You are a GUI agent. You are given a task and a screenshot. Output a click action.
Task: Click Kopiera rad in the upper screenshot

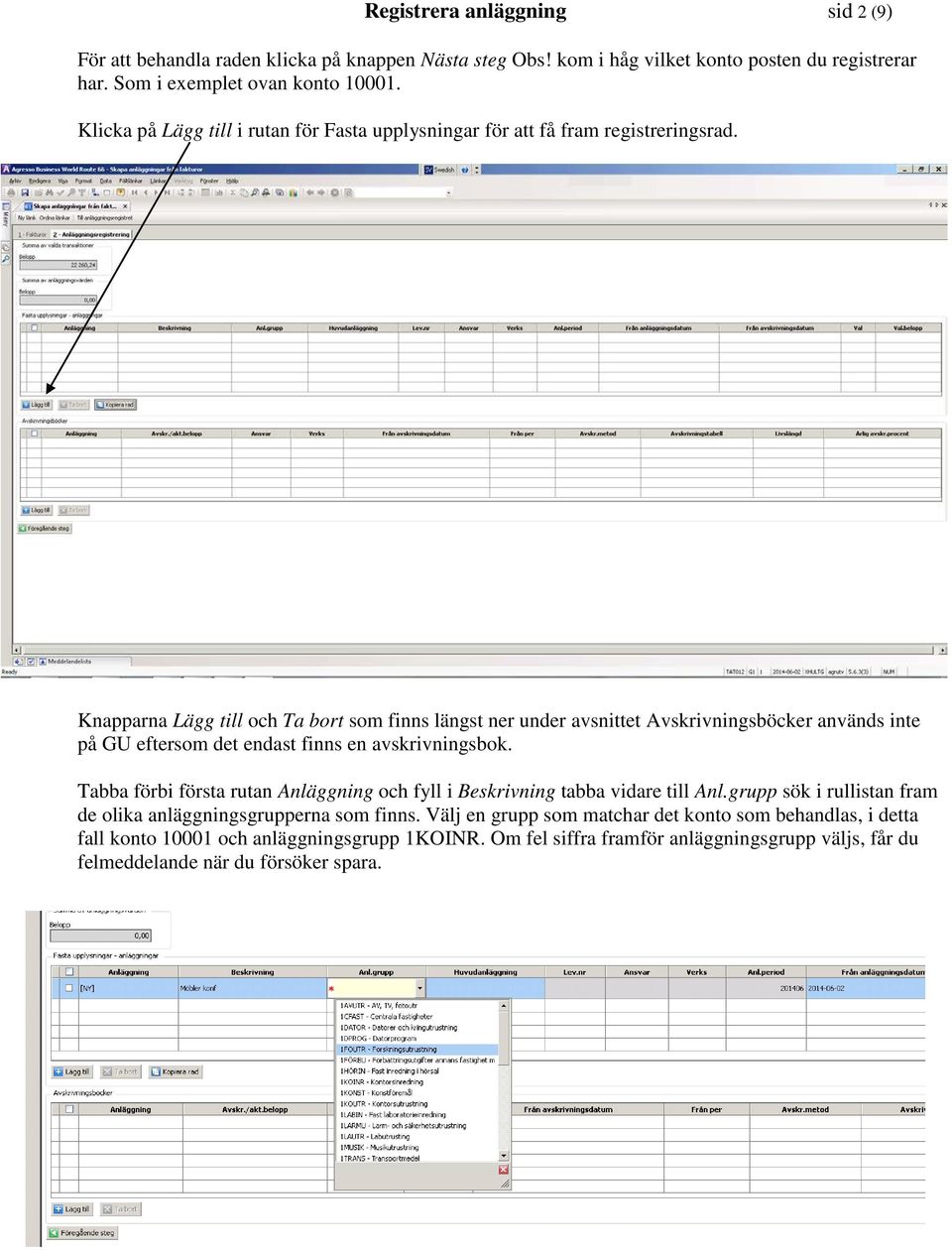click(116, 405)
